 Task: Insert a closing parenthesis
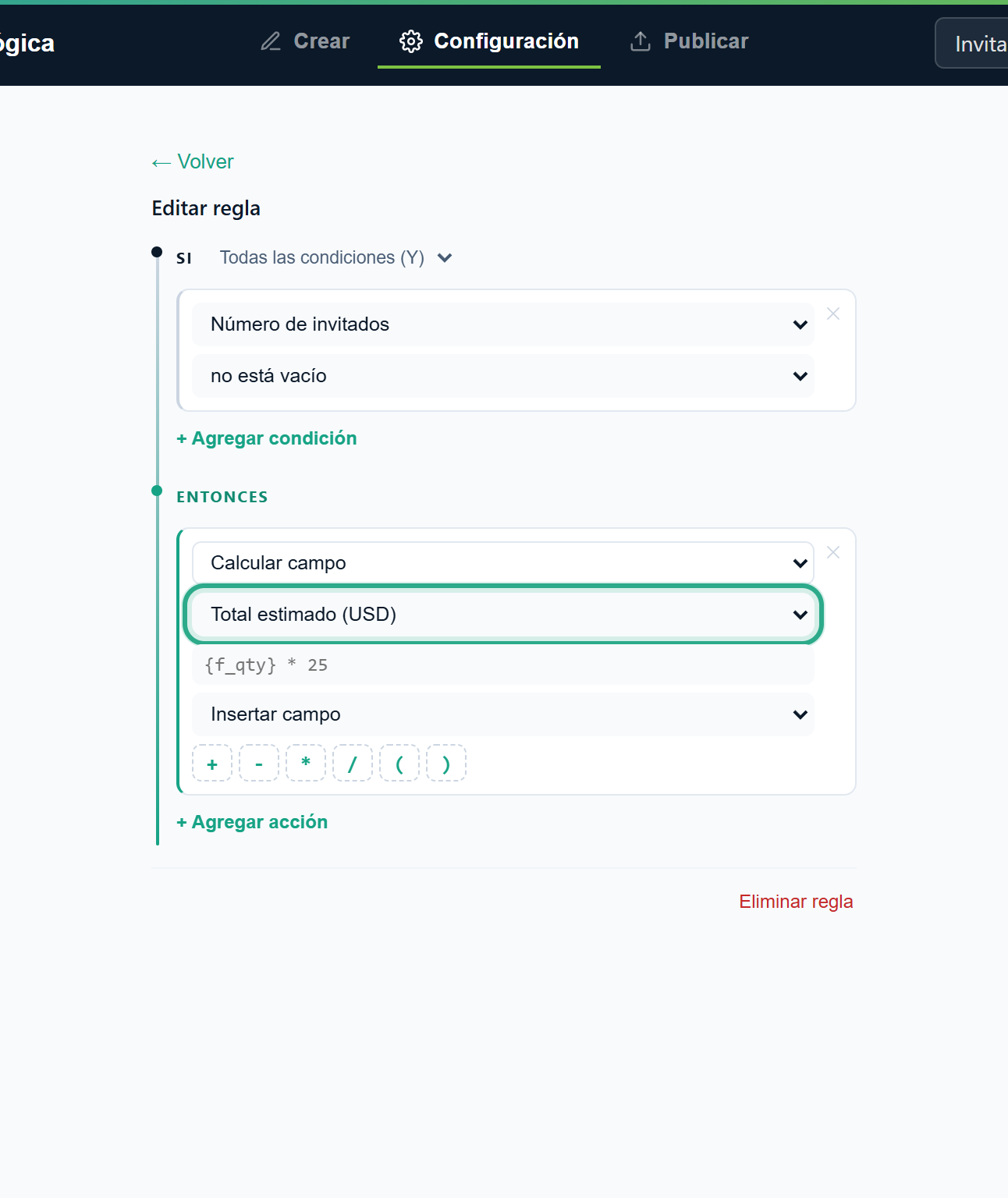pos(446,764)
